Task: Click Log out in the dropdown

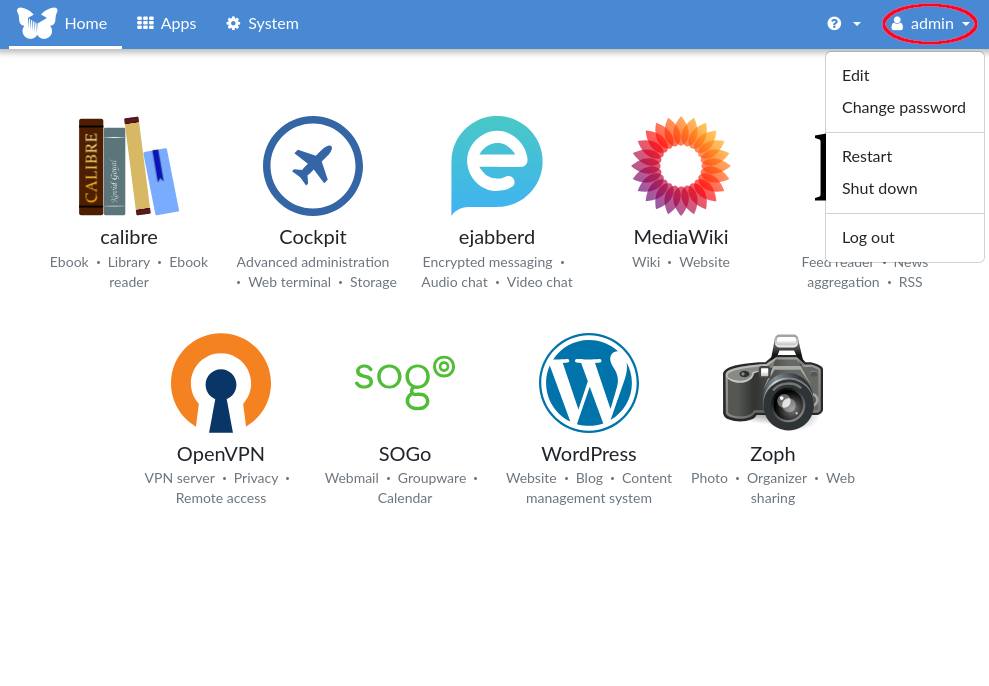Action: 868,238
